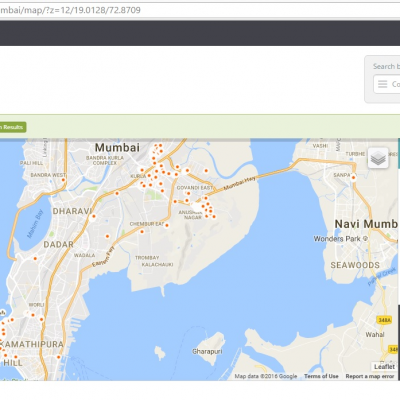Select the marker right of Chembur East label
The height and width of the screenshot is (400, 400).
click(x=167, y=225)
